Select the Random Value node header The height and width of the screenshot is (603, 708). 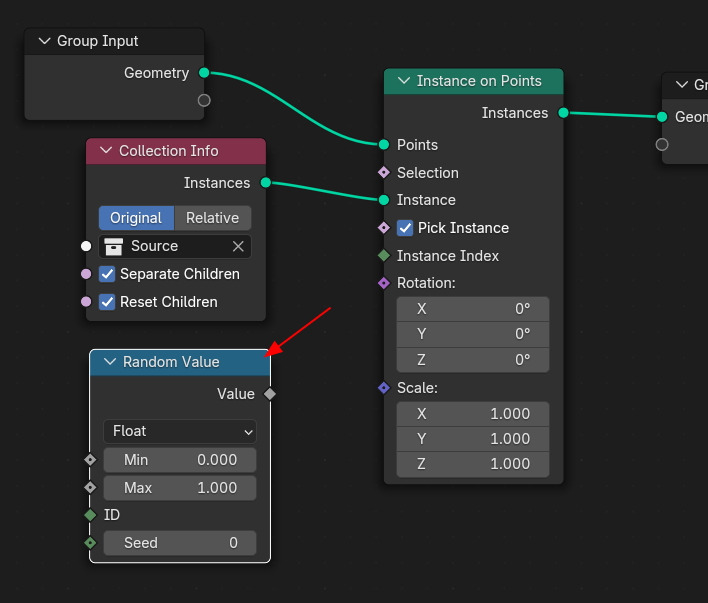point(180,362)
